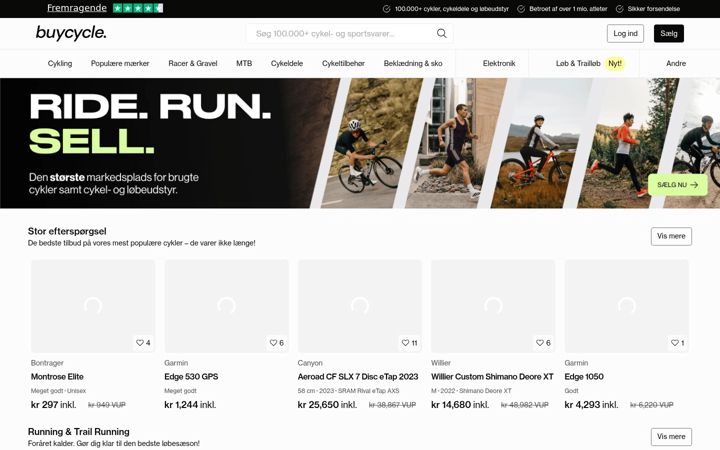Open the Aeroad CF SLX 7 product image
This screenshot has height=450, width=720.
click(x=360, y=306)
